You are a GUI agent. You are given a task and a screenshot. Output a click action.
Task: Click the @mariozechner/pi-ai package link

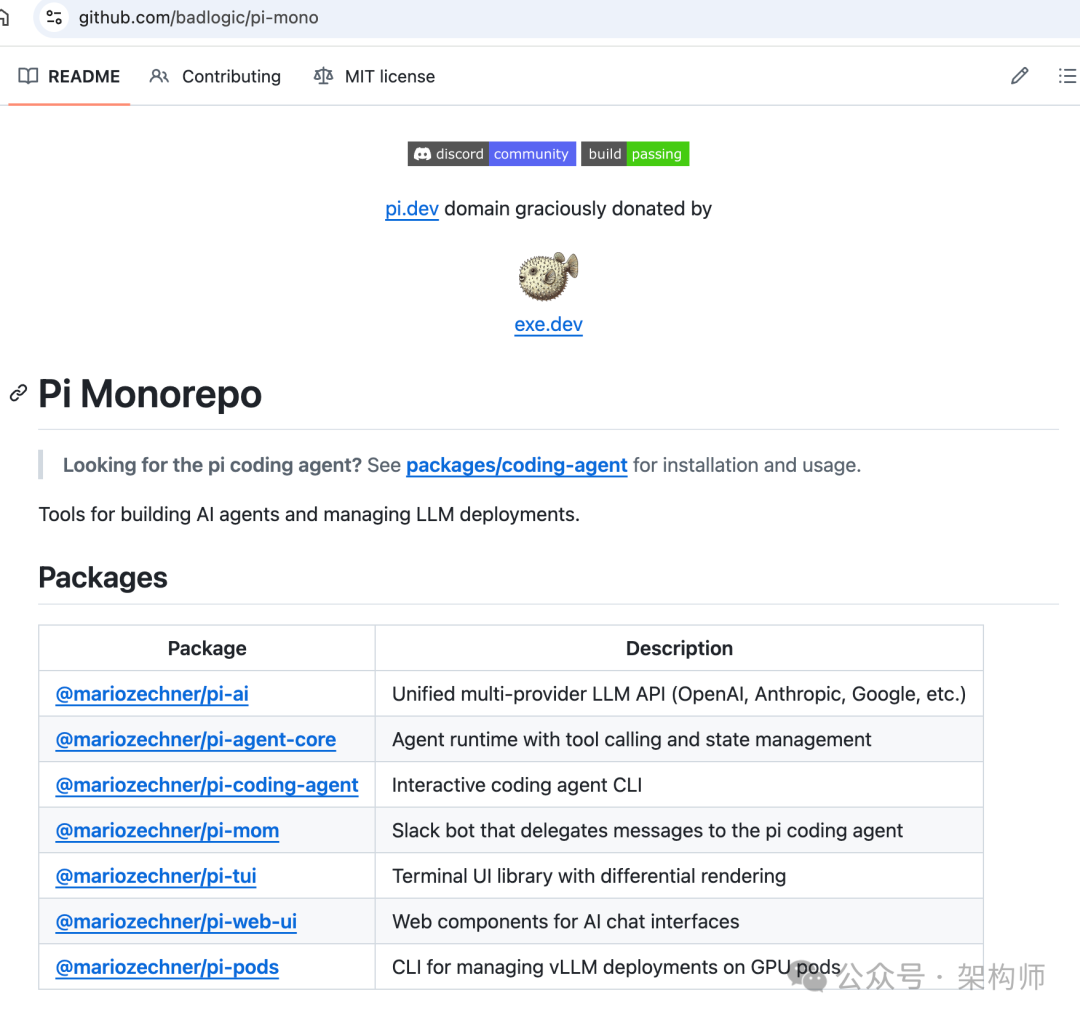(151, 693)
